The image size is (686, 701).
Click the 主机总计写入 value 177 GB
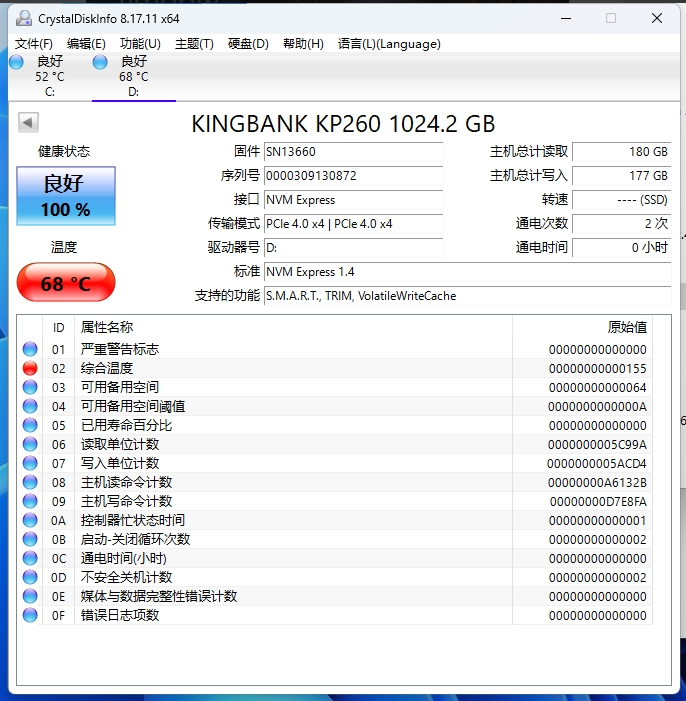pyautogui.click(x=622, y=176)
